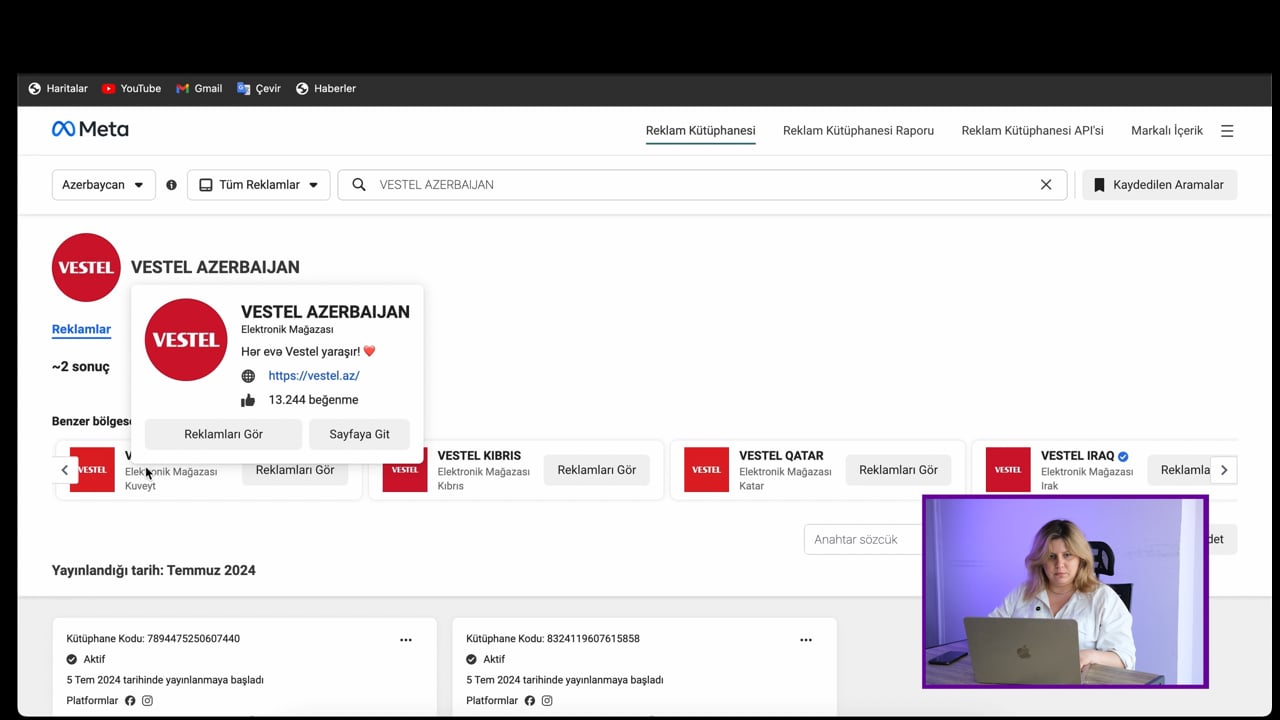Image resolution: width=1280 pixels, height=720 pixels.
Task: Open the Gmail bookmark
Action: tap(199, 88)
